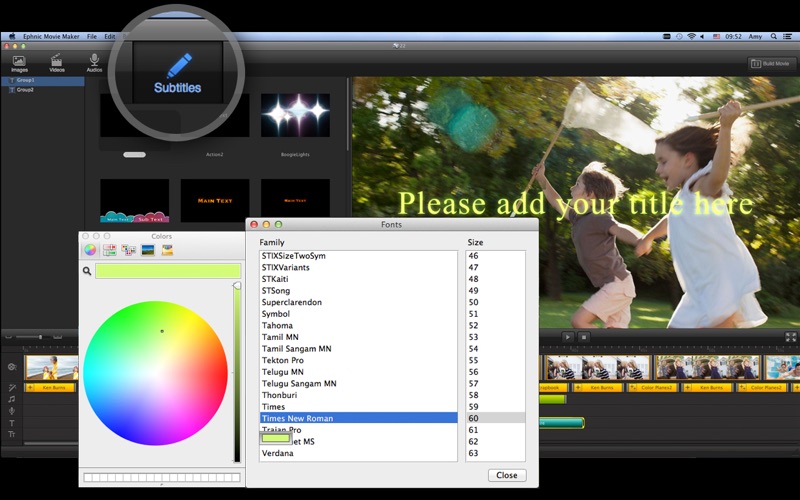The height and width of the screenshot is (500, 800).
Task: Open the Apple menu
Action: coord(12,36)
